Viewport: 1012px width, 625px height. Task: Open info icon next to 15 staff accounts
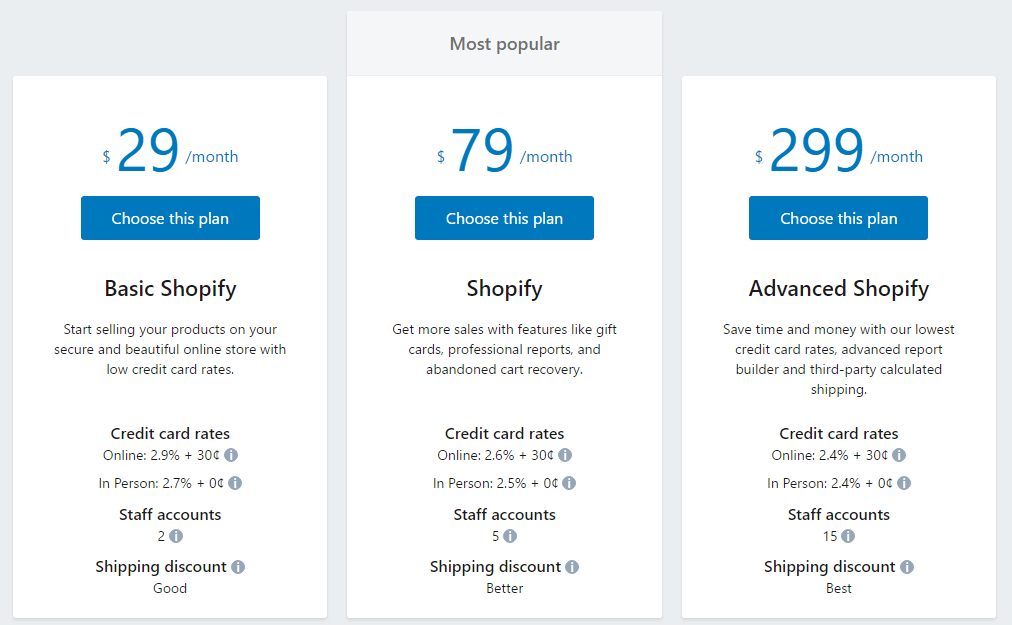point(847,536)
